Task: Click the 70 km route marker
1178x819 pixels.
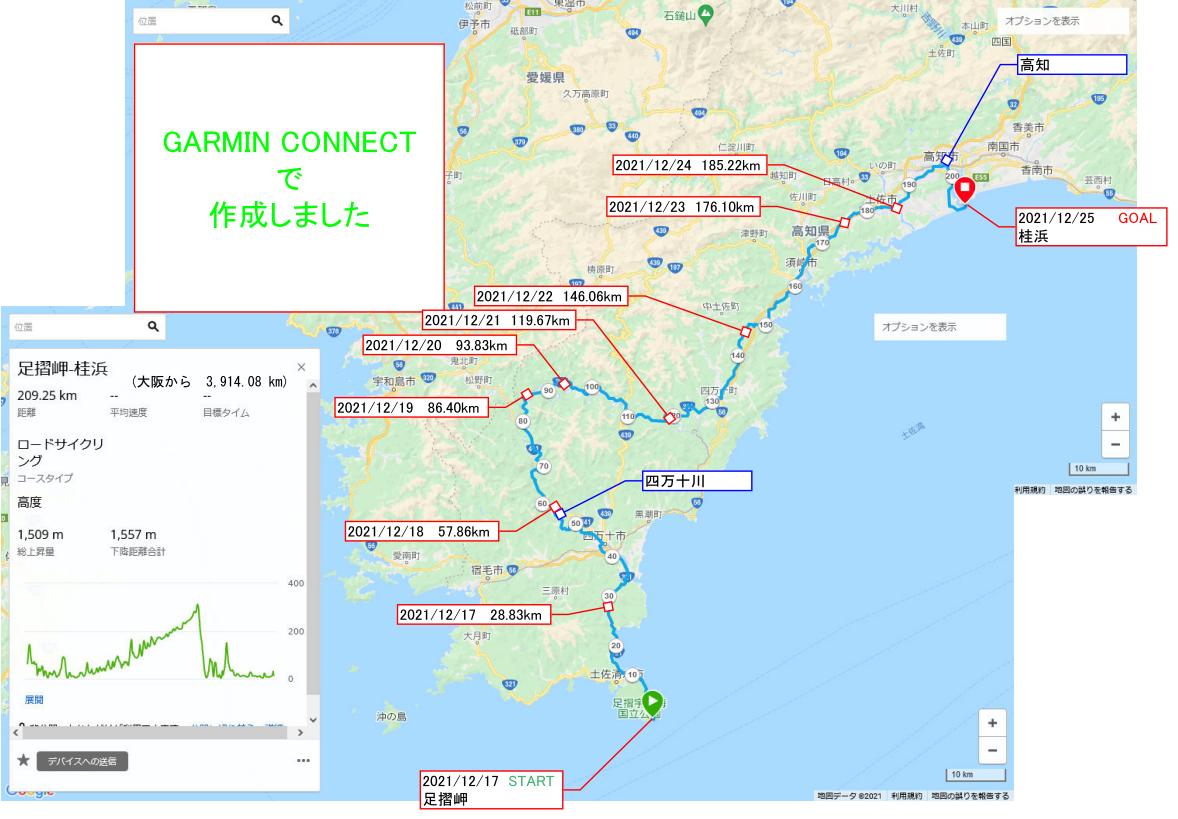Action: click(x=544, y=466)
